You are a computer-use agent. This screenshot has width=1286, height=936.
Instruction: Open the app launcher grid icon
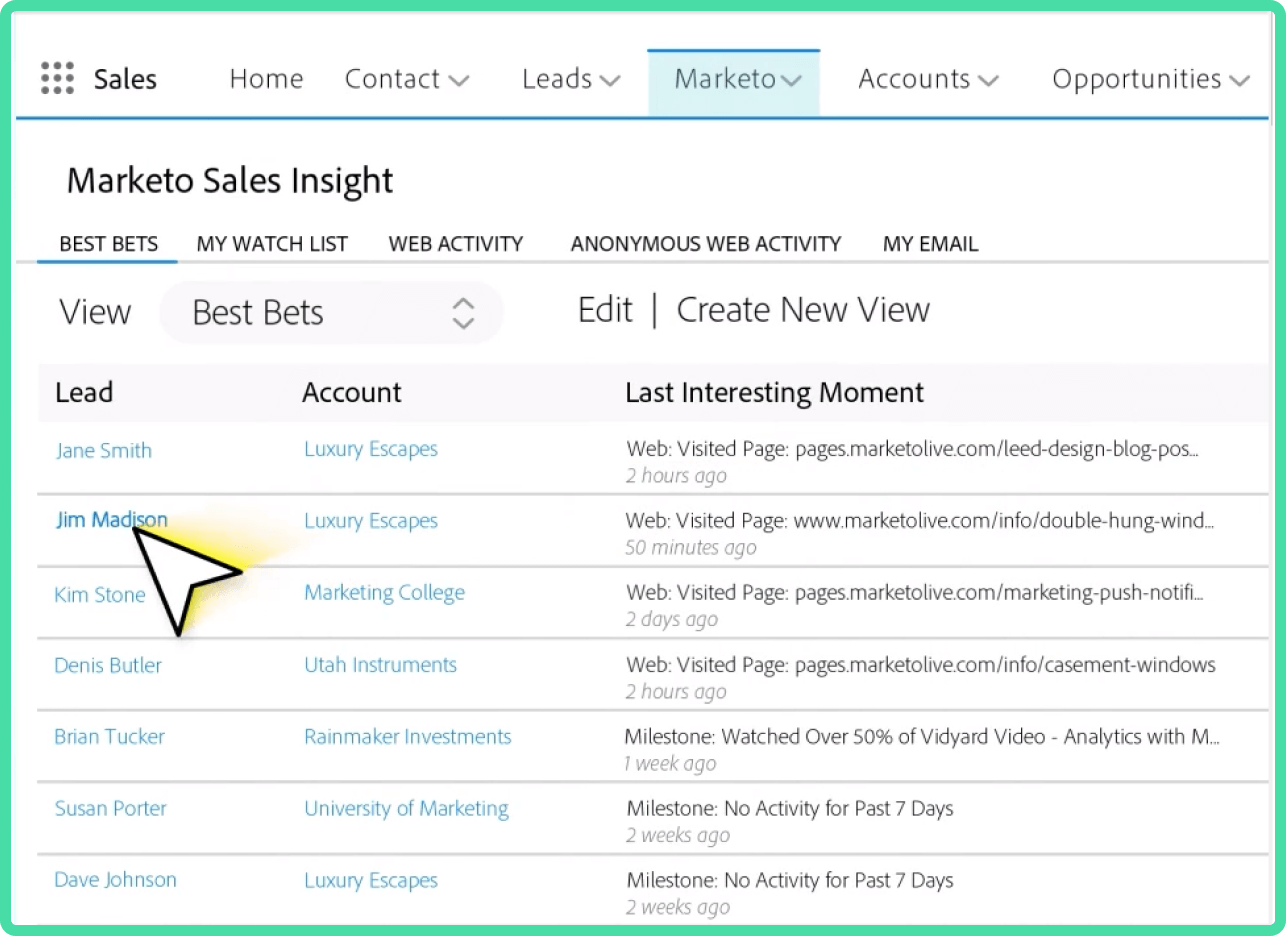click(58, 79)
